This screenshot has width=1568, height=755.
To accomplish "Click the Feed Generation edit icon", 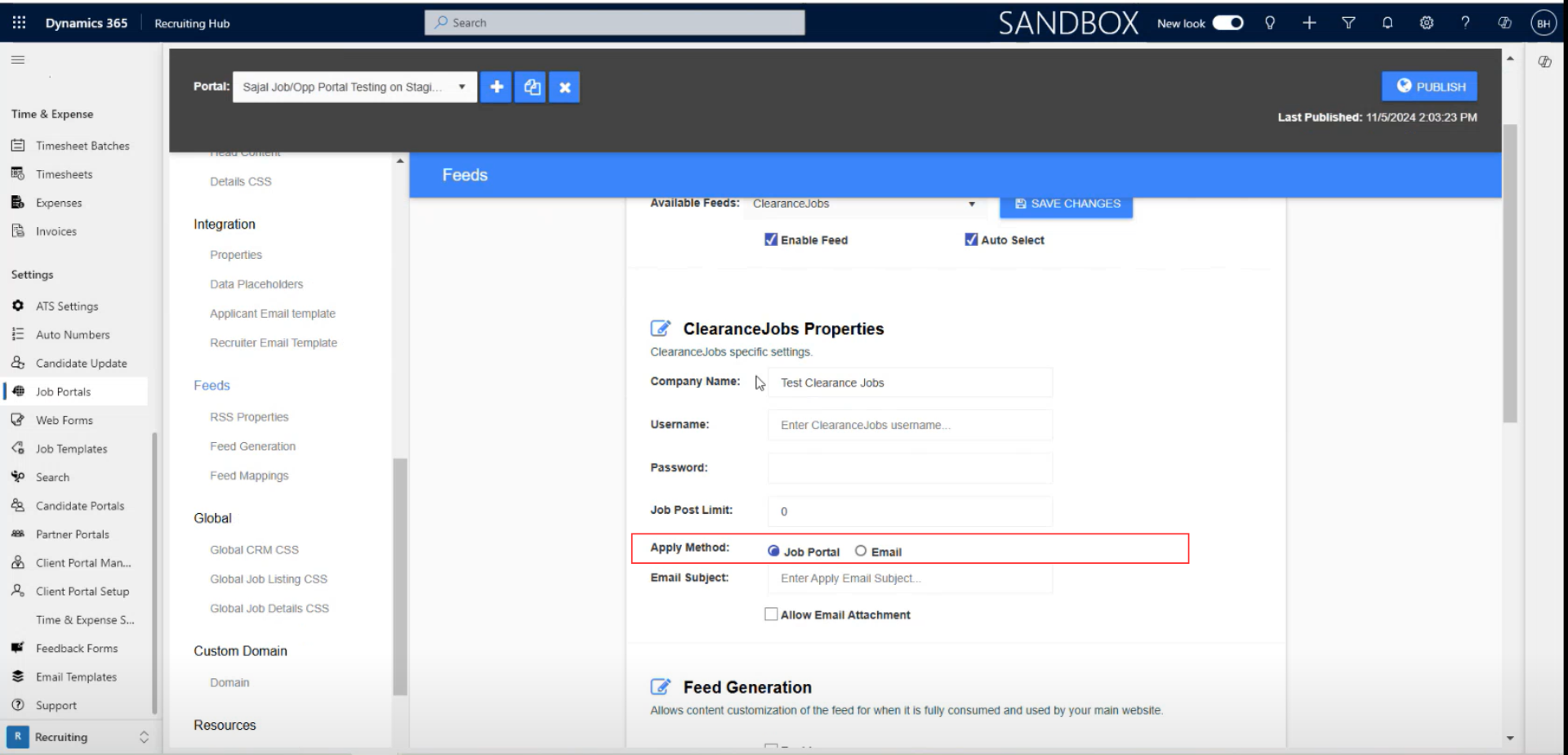I will pos(661,686).
